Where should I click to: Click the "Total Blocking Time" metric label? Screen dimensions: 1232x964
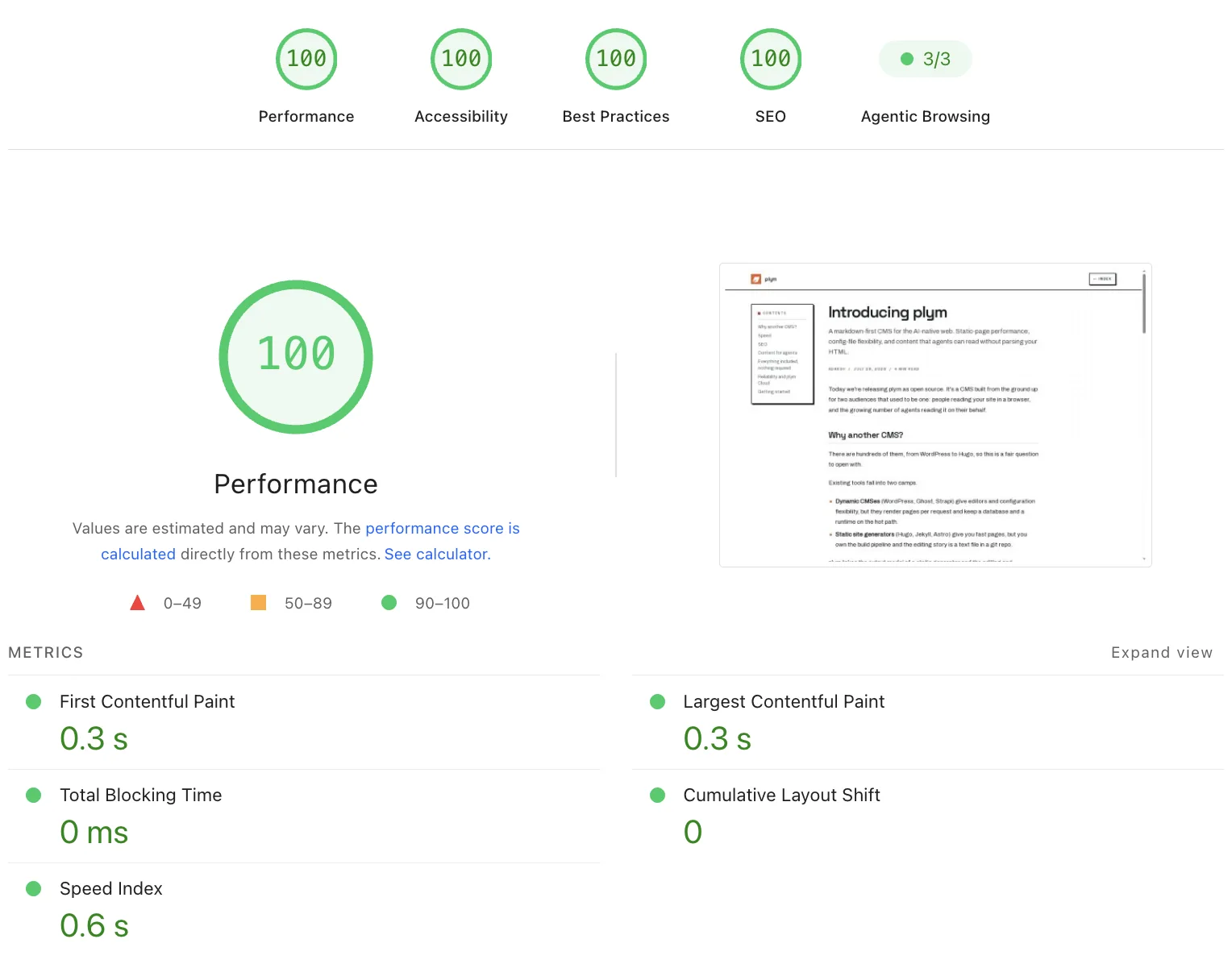(x=141, y=795)
